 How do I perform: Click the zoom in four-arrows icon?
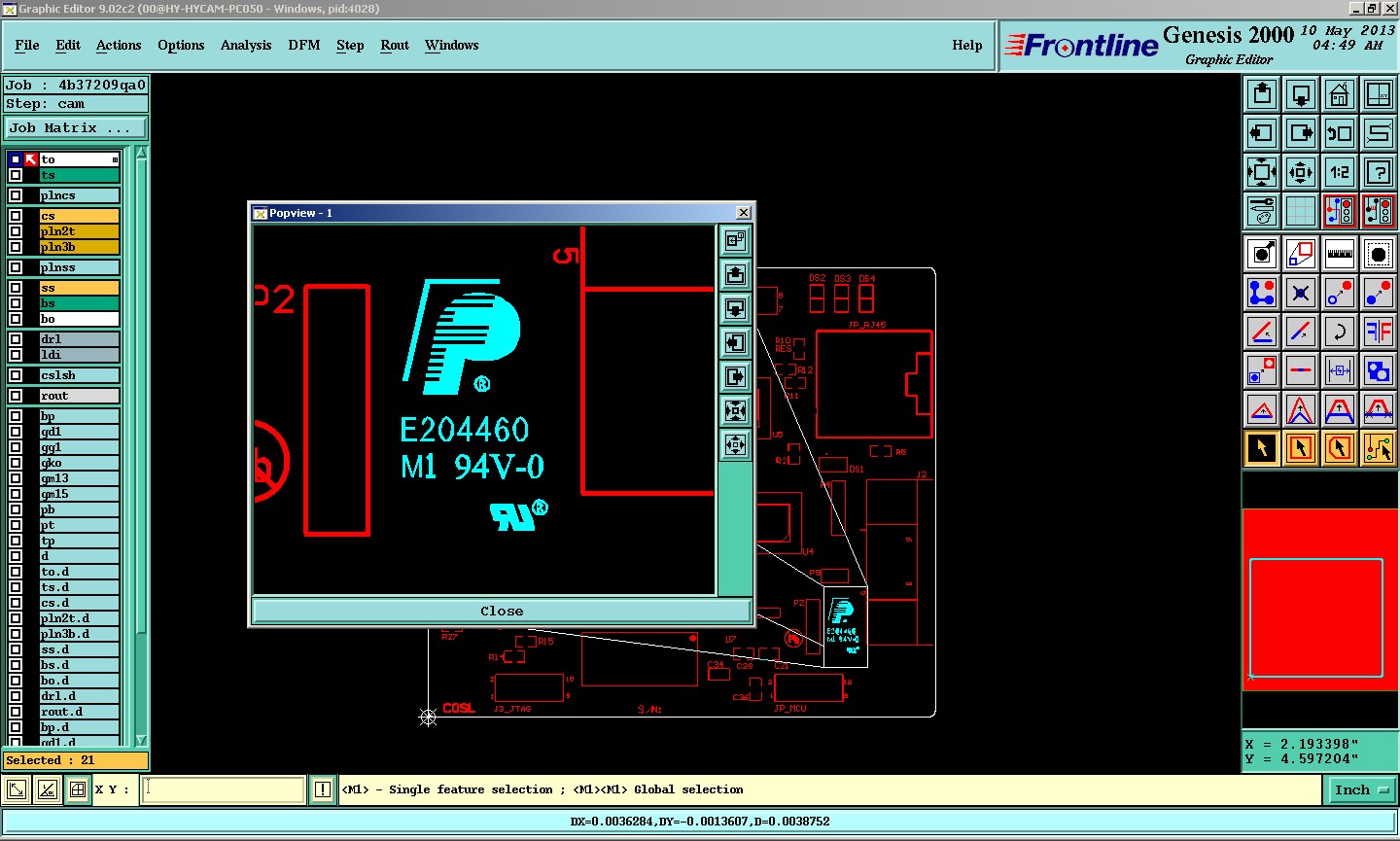tap(1262, 172)
